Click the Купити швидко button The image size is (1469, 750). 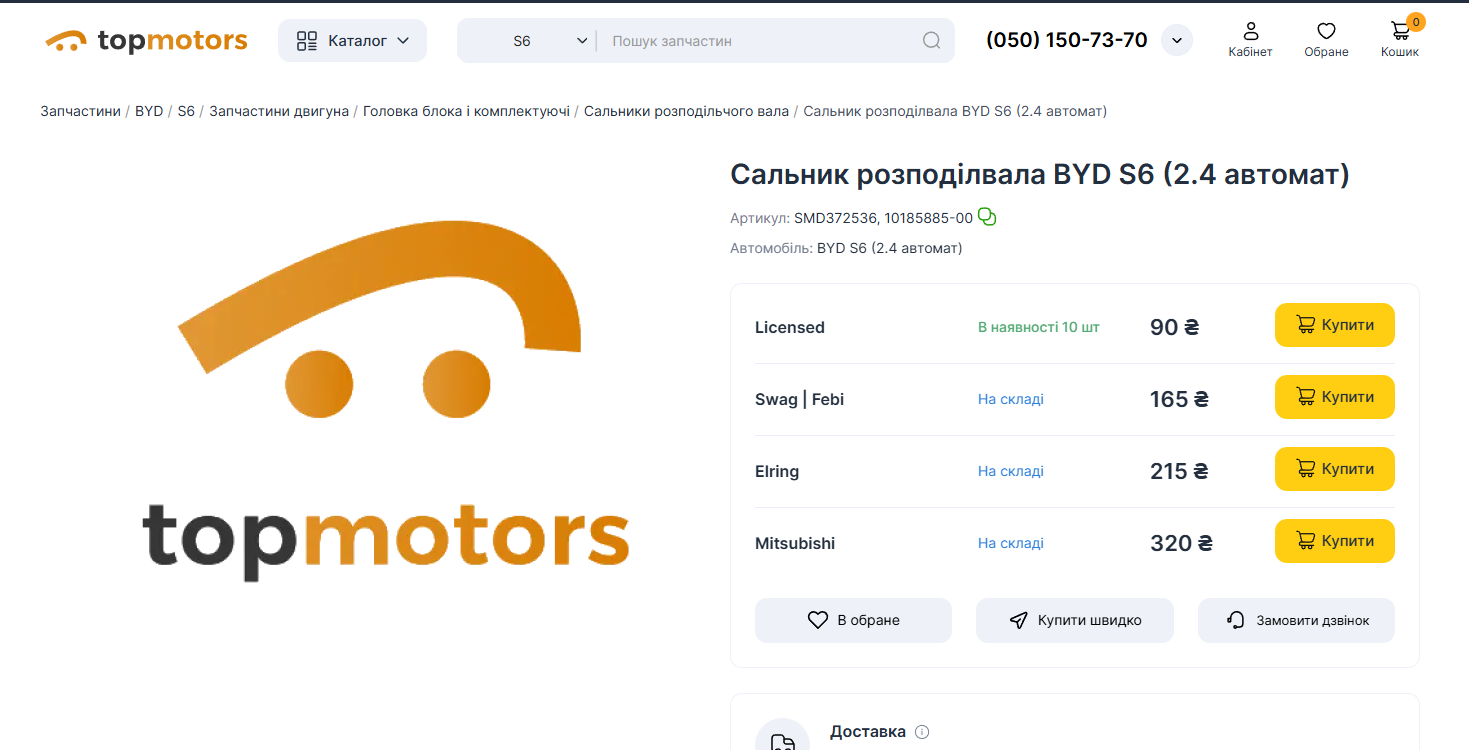tap(1075, 620)
